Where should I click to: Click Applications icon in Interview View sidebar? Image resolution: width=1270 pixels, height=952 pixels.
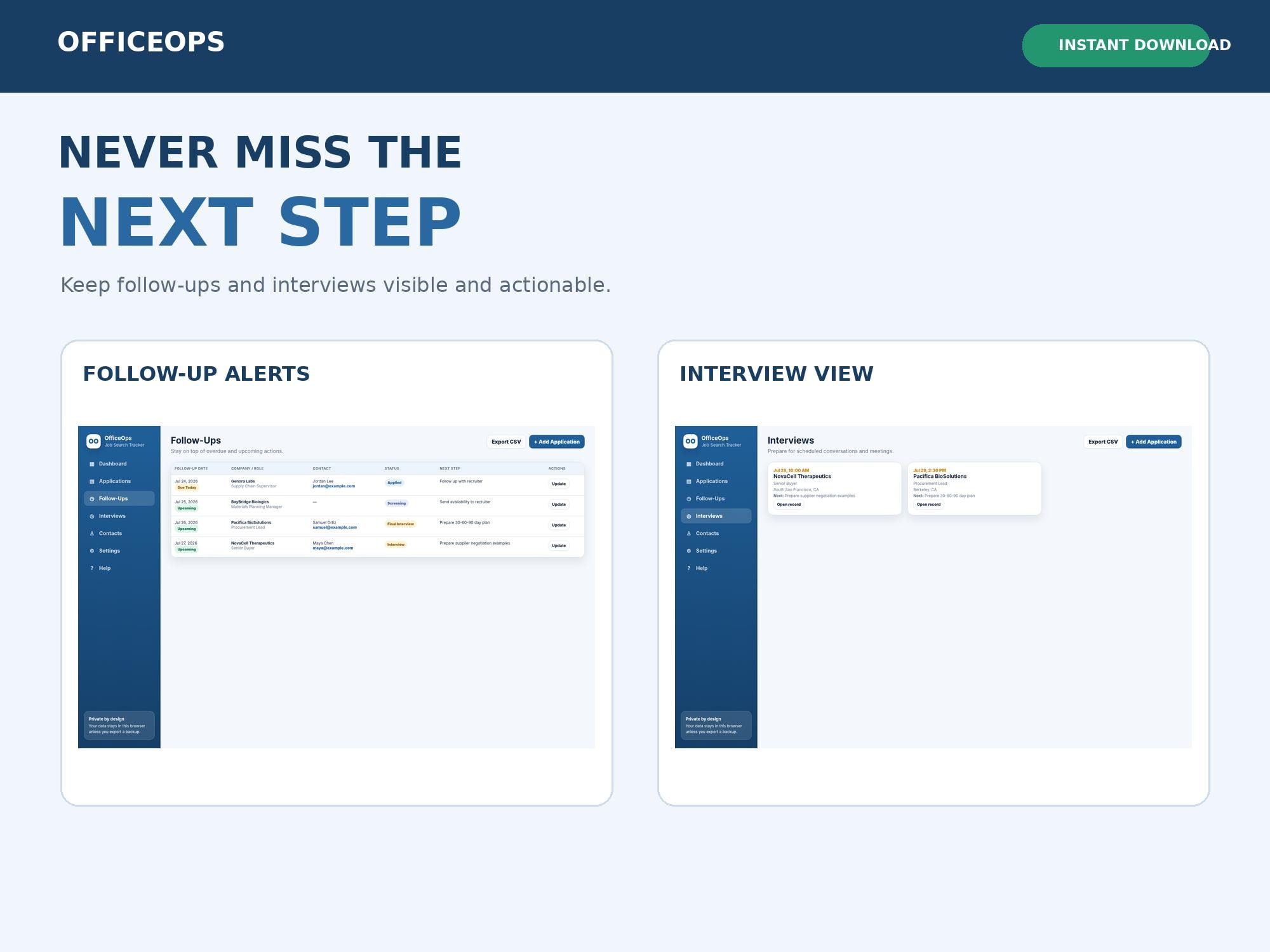[689, 481]
